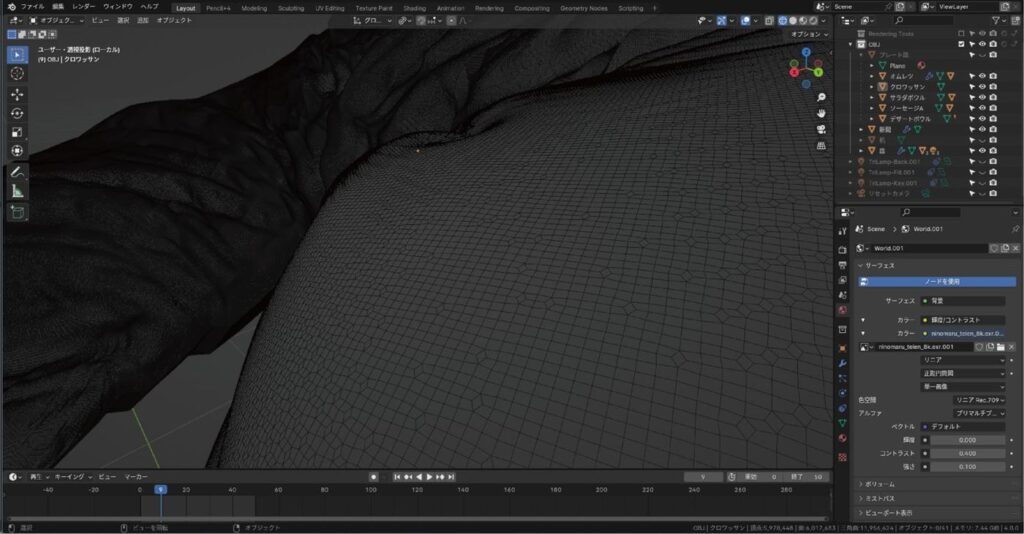Select the Scale tool
Screen dimensions: 1024x534
click(17, 133)
